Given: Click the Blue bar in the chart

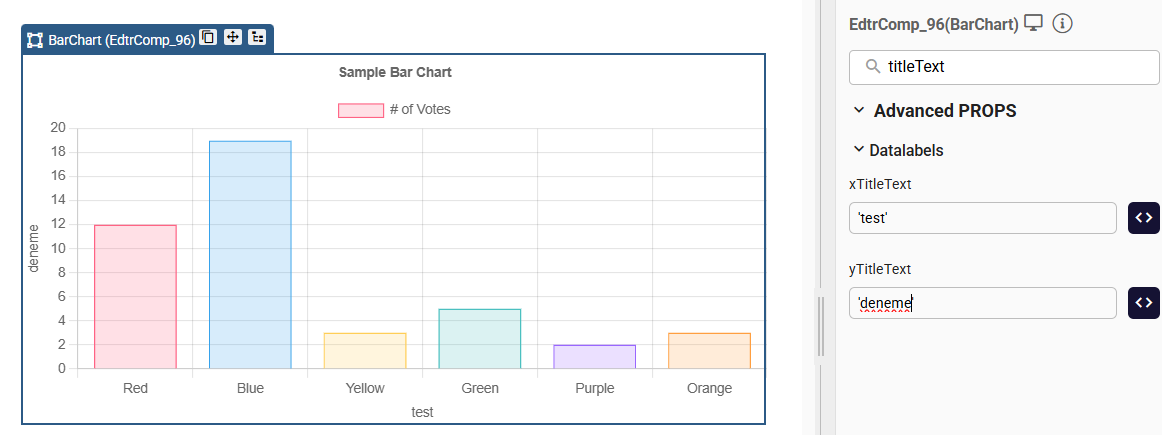Looking at the screenshot, I should point(250,255).
